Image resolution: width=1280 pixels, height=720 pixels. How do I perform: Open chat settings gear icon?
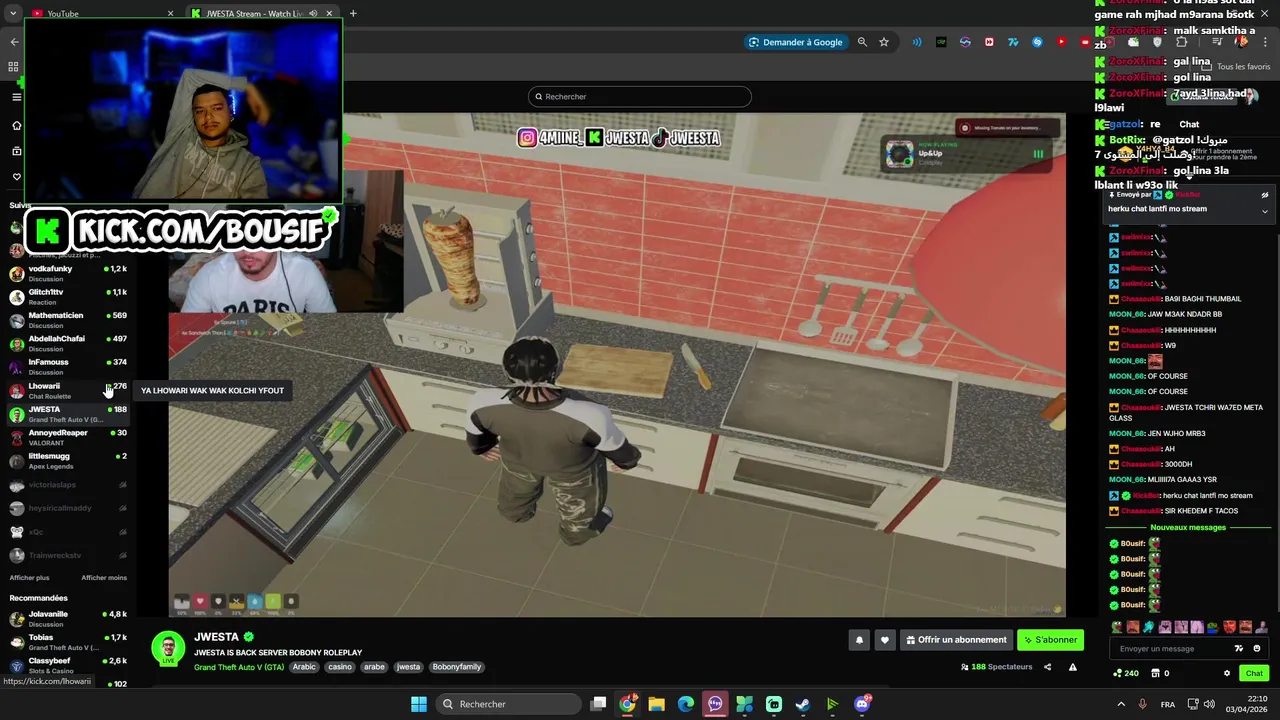point(1227,673)
